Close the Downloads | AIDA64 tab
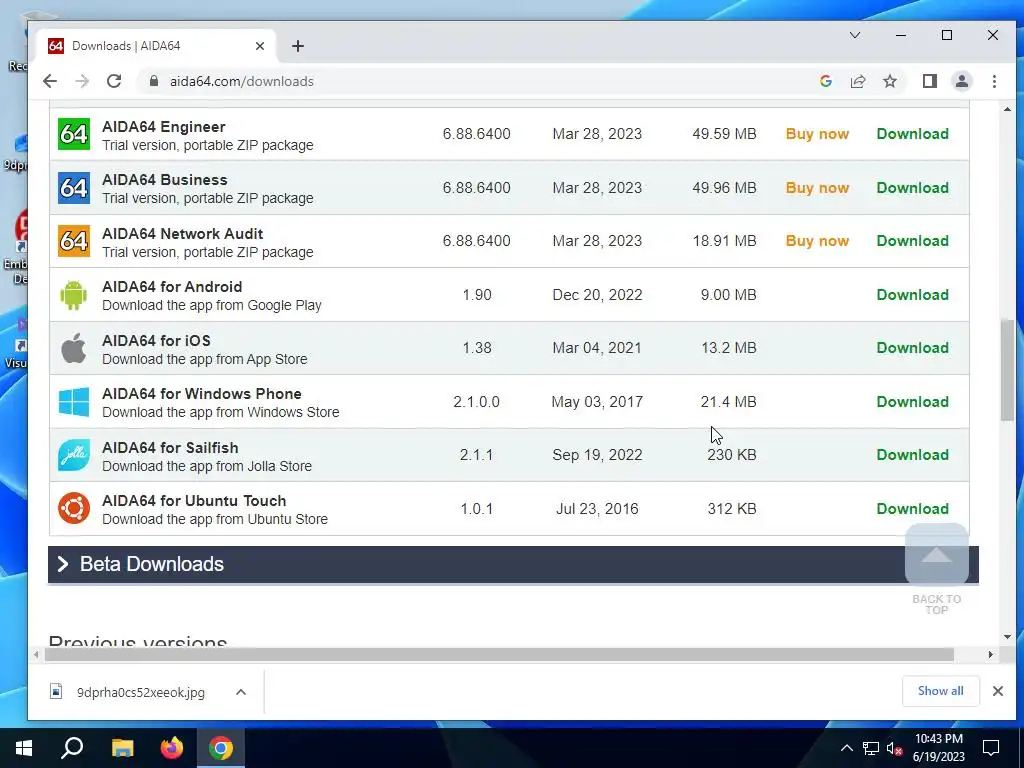The height and width of the screenshot is (768, 1024). pos(260,46)
